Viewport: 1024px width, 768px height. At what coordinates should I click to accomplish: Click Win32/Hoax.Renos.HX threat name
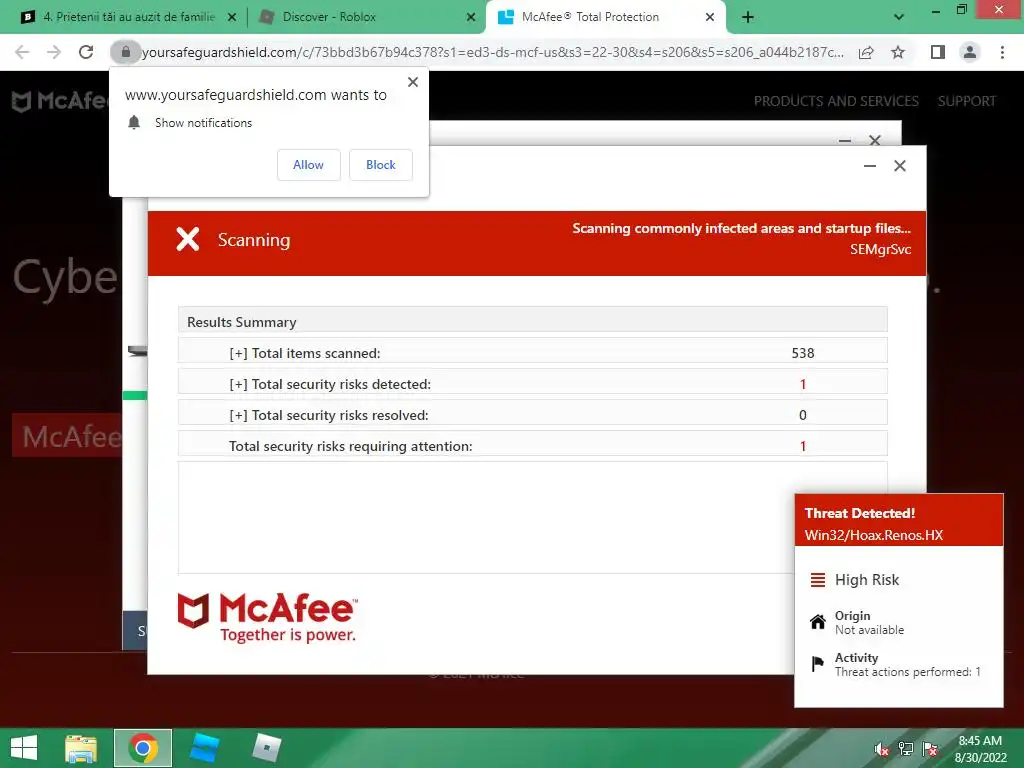click(x=874, y=535)
